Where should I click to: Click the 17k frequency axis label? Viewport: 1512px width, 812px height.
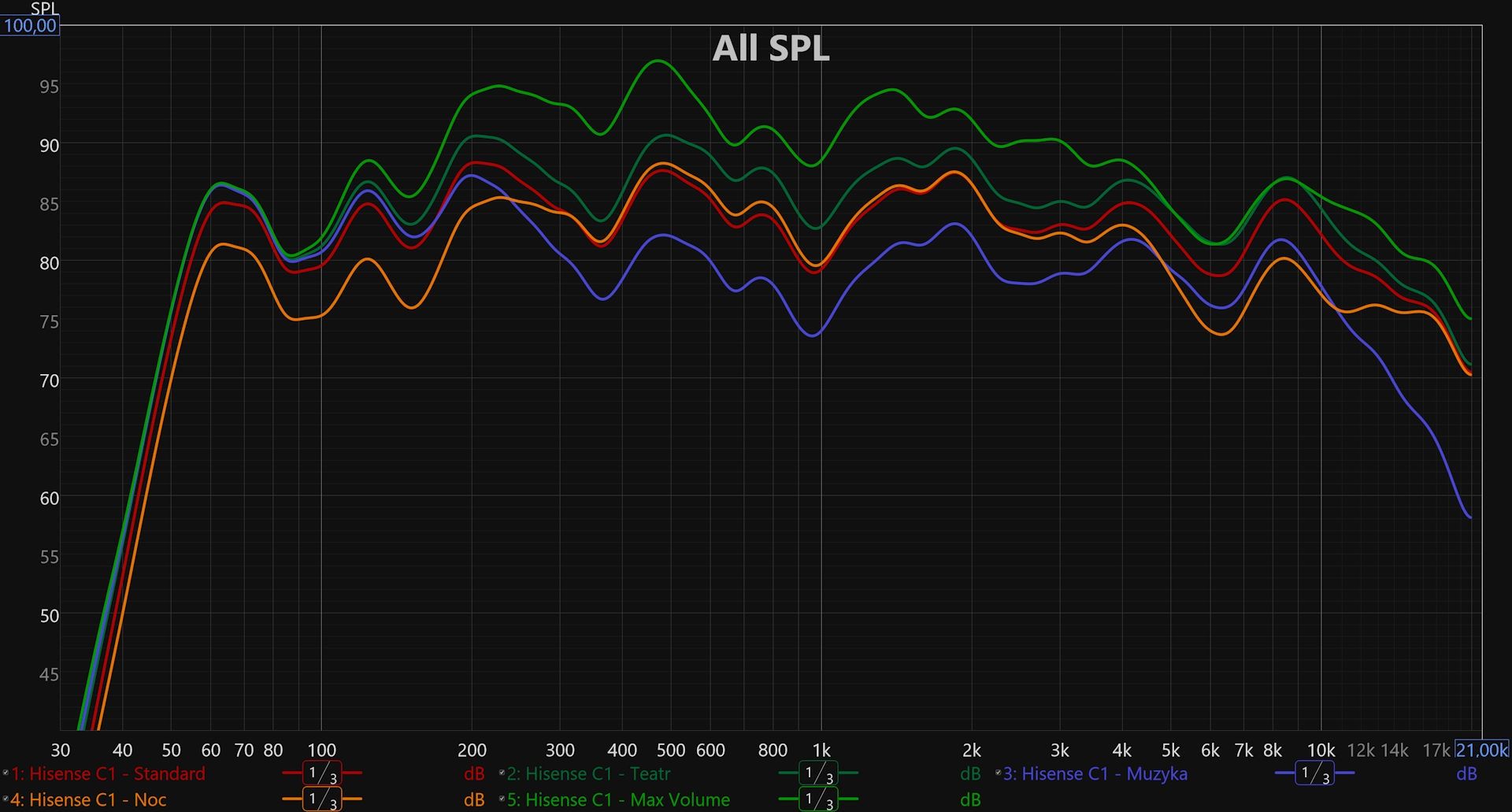[1436, 750]
